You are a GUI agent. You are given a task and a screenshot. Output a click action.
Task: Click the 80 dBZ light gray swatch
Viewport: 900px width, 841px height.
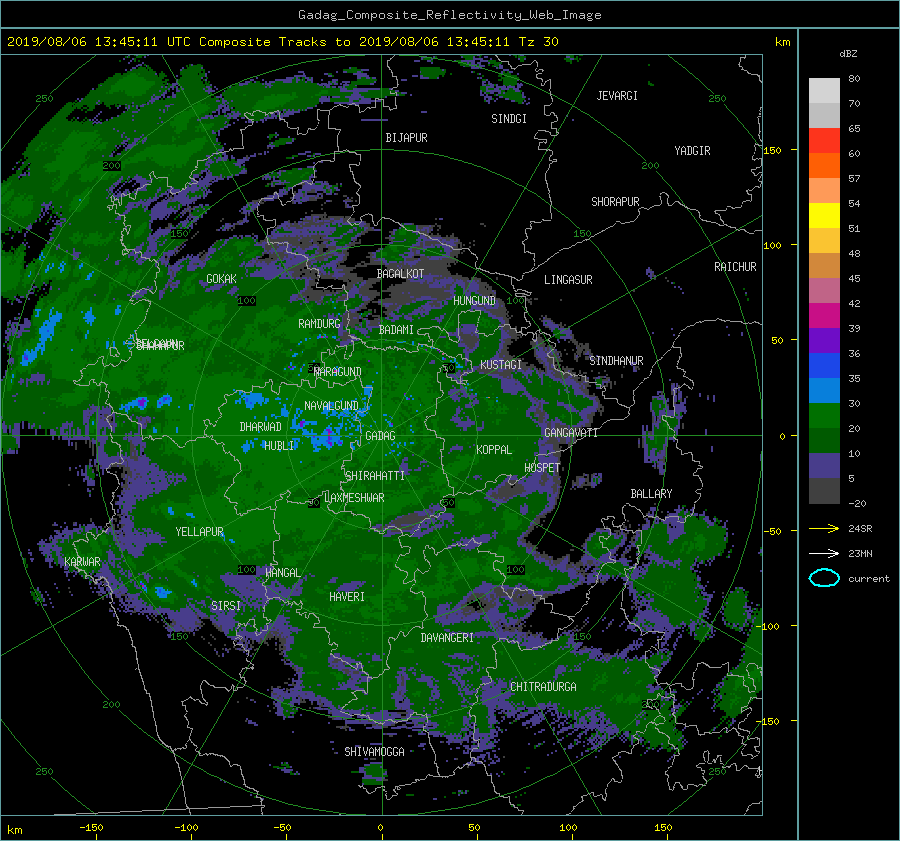[x=824, y=91]
